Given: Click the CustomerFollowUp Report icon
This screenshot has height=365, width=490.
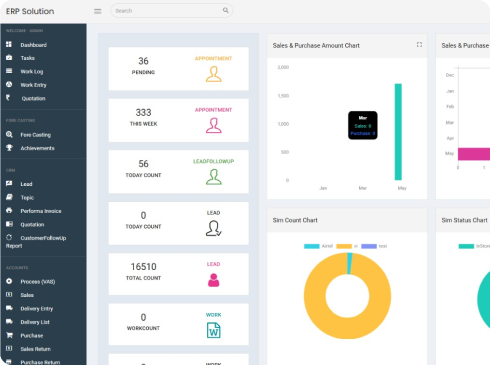Looking at the screenshot, I should coord(9,237).
